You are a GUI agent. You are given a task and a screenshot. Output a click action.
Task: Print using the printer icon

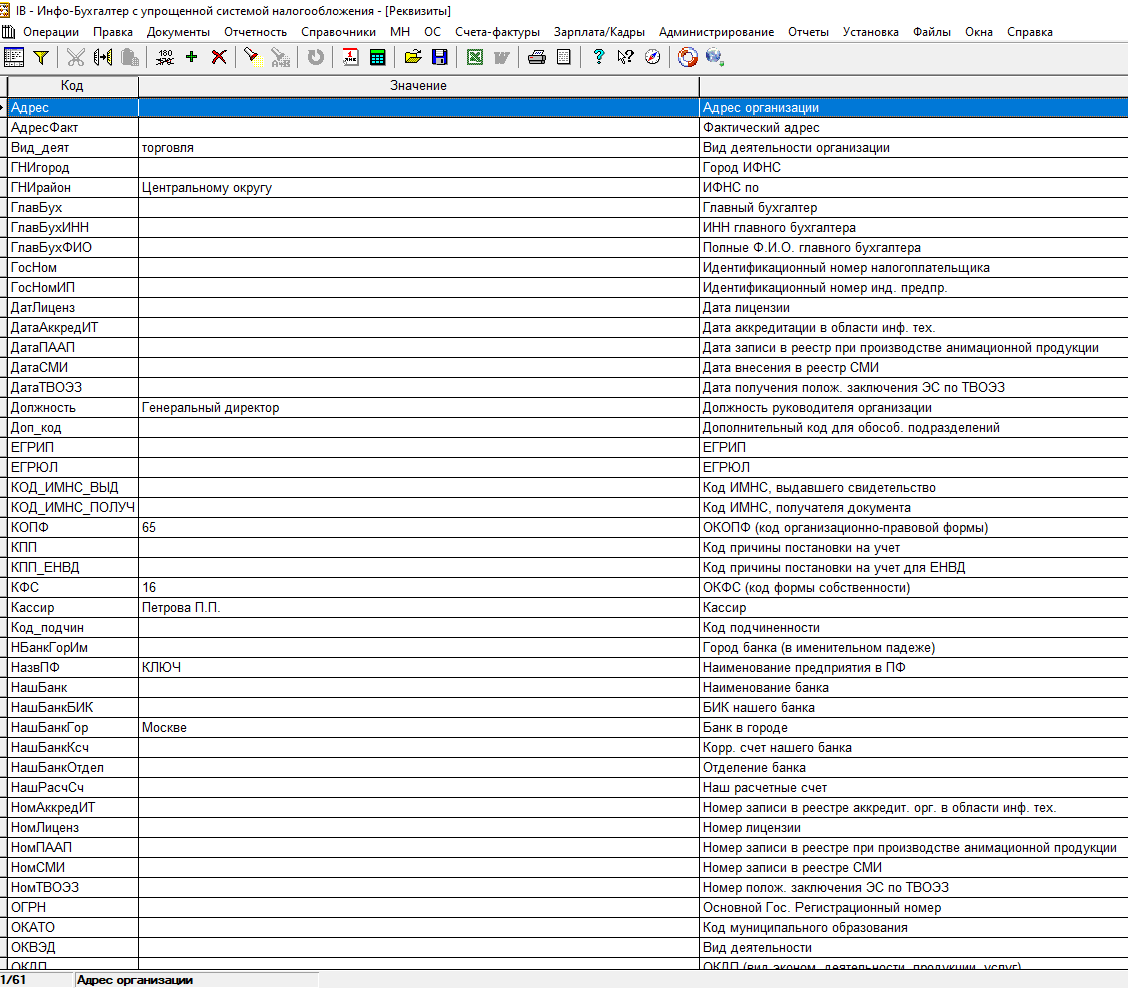pyautogui.click(x=537, y=57)
